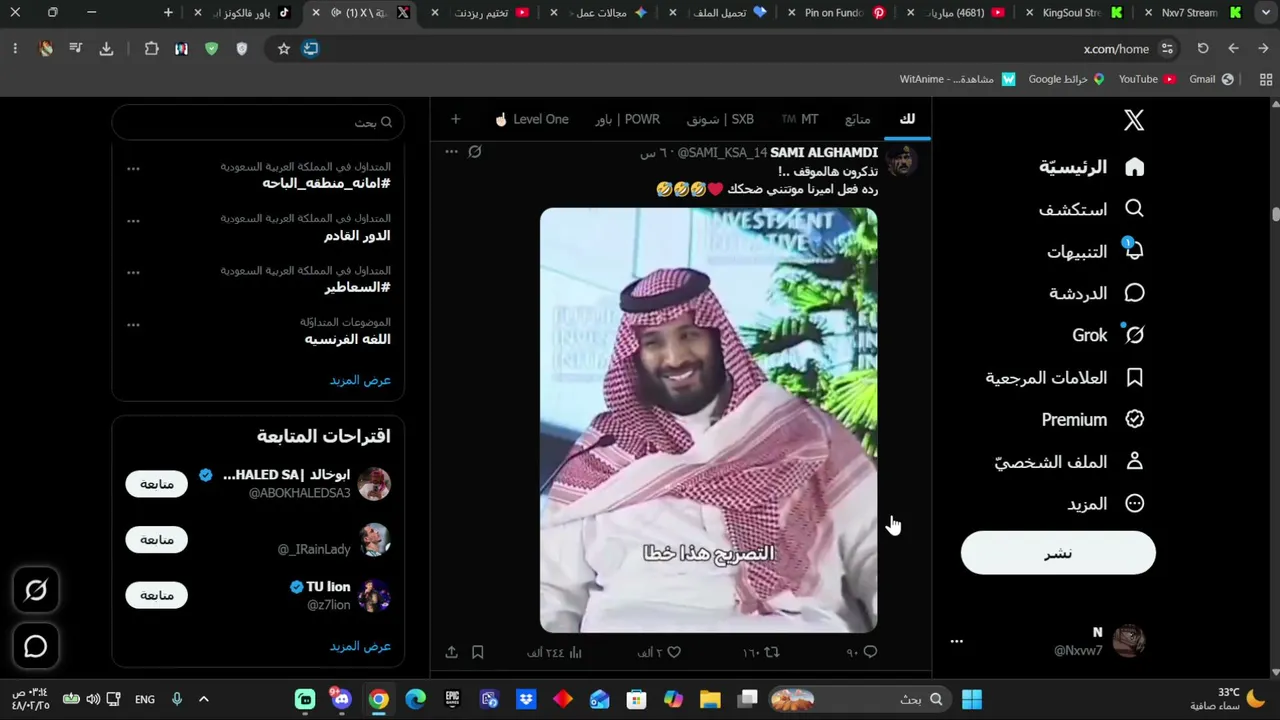Open Chrome three-dot menu
Viewport: 1280px width, 720px height.
[x=15, y=48]
